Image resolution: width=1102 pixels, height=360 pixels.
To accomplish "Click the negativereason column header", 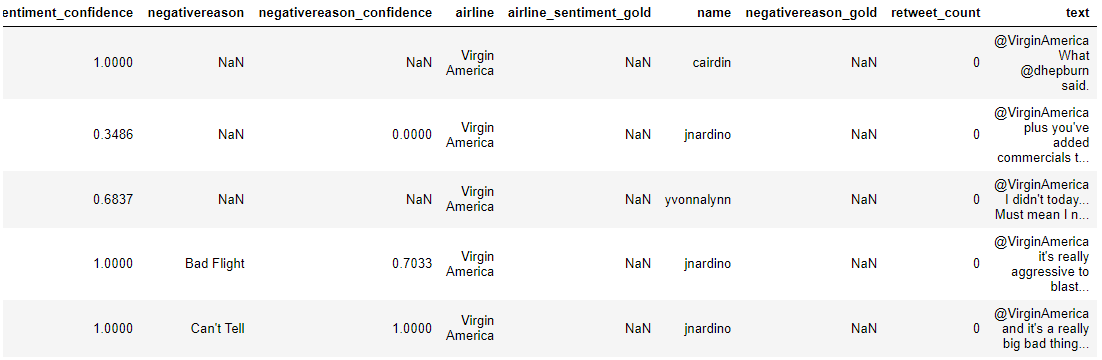I will pyautogui.click(x=195, y=13).
